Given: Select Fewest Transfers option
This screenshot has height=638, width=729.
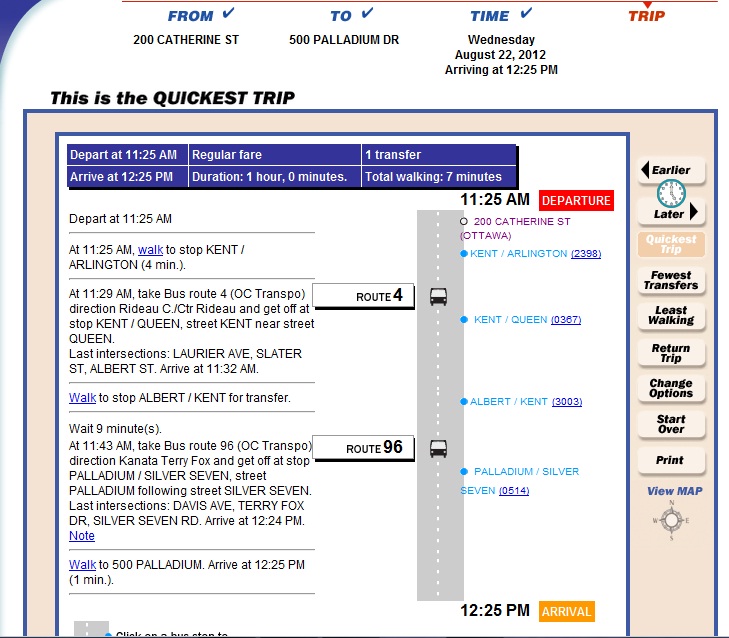Looking at the screenshot, I should click(671, 281).
